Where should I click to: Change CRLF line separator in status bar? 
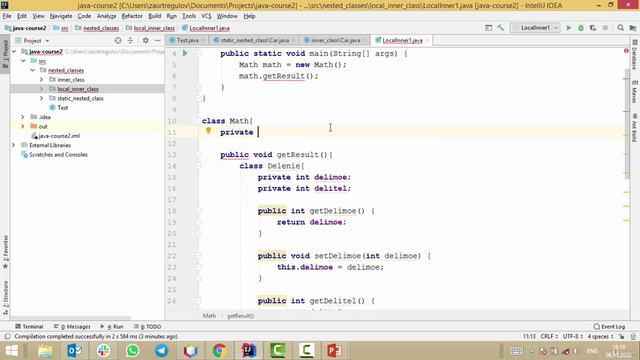(x=549, y=336)
